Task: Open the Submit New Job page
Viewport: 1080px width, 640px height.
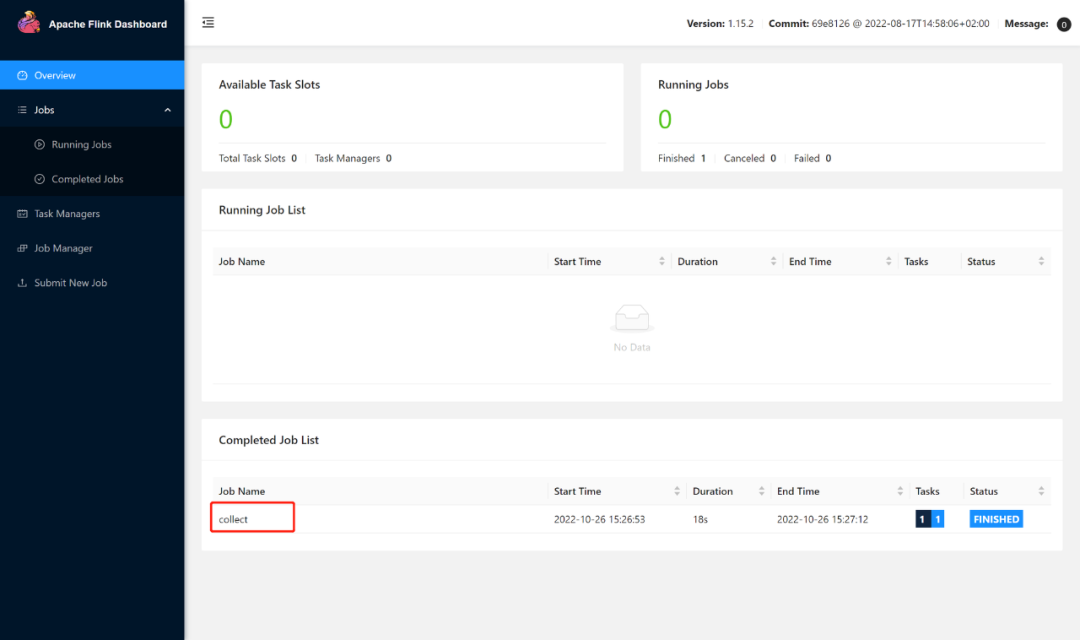Action: coord(92,282)
